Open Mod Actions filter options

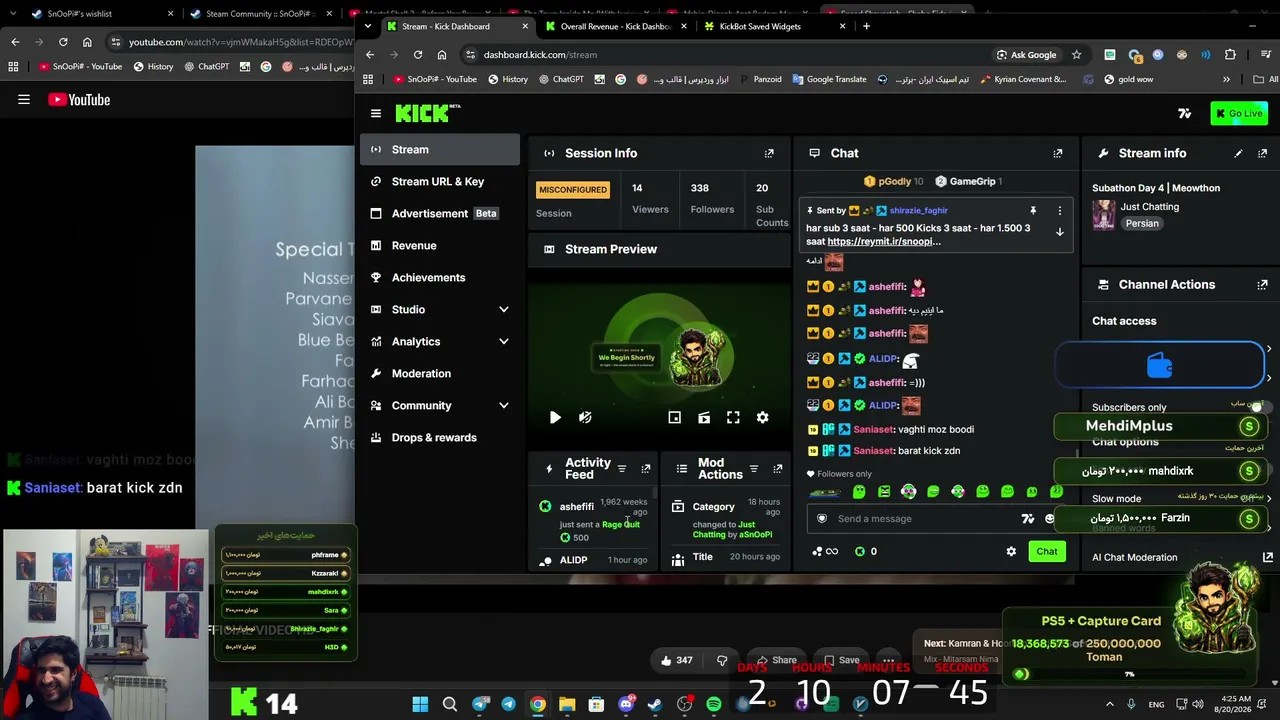tap(753, 469)
